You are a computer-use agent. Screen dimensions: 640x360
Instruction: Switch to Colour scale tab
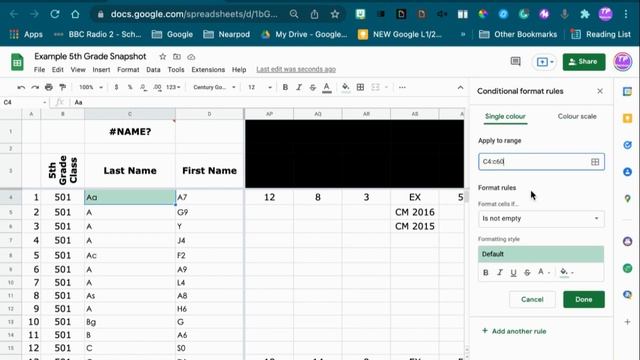point(577,116)
